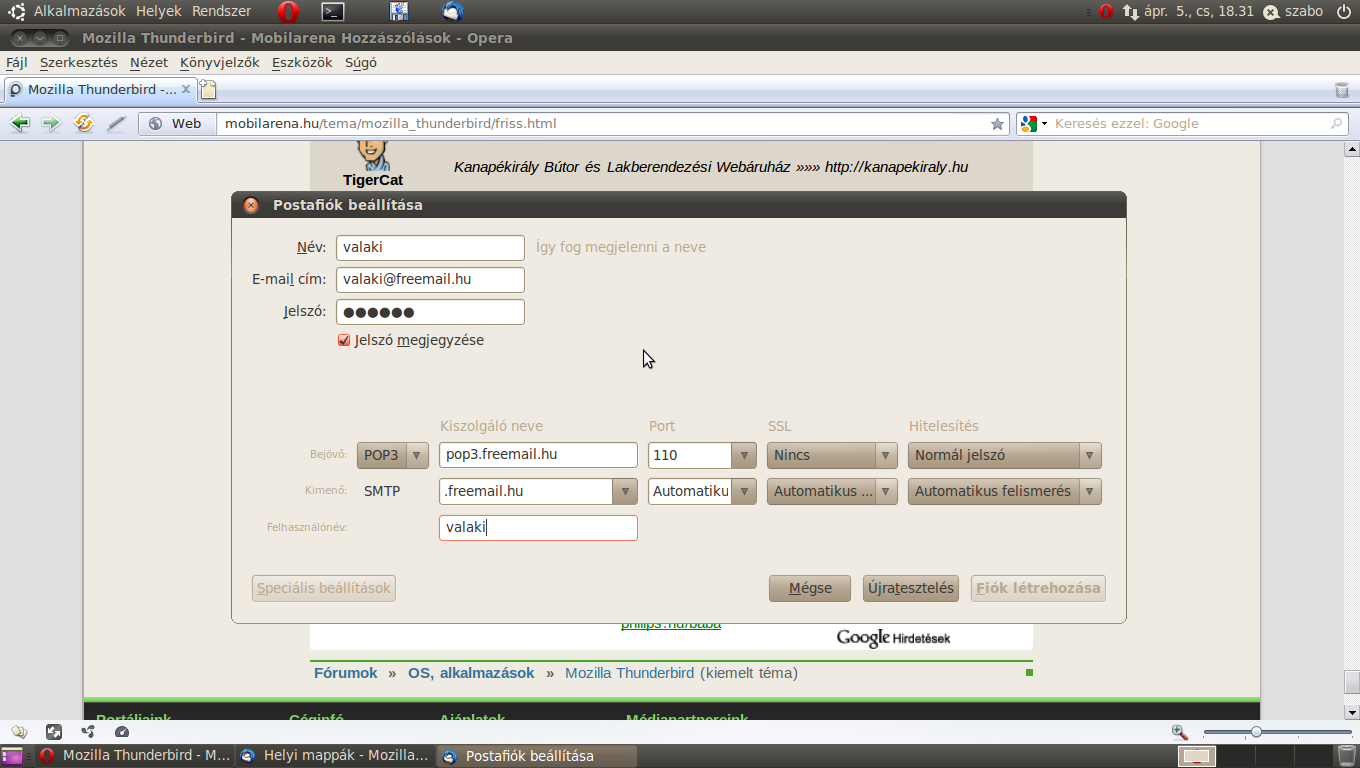Click the Fiók létrehozása button
Screen dimensions: 1360x768
click(1038, 588)
